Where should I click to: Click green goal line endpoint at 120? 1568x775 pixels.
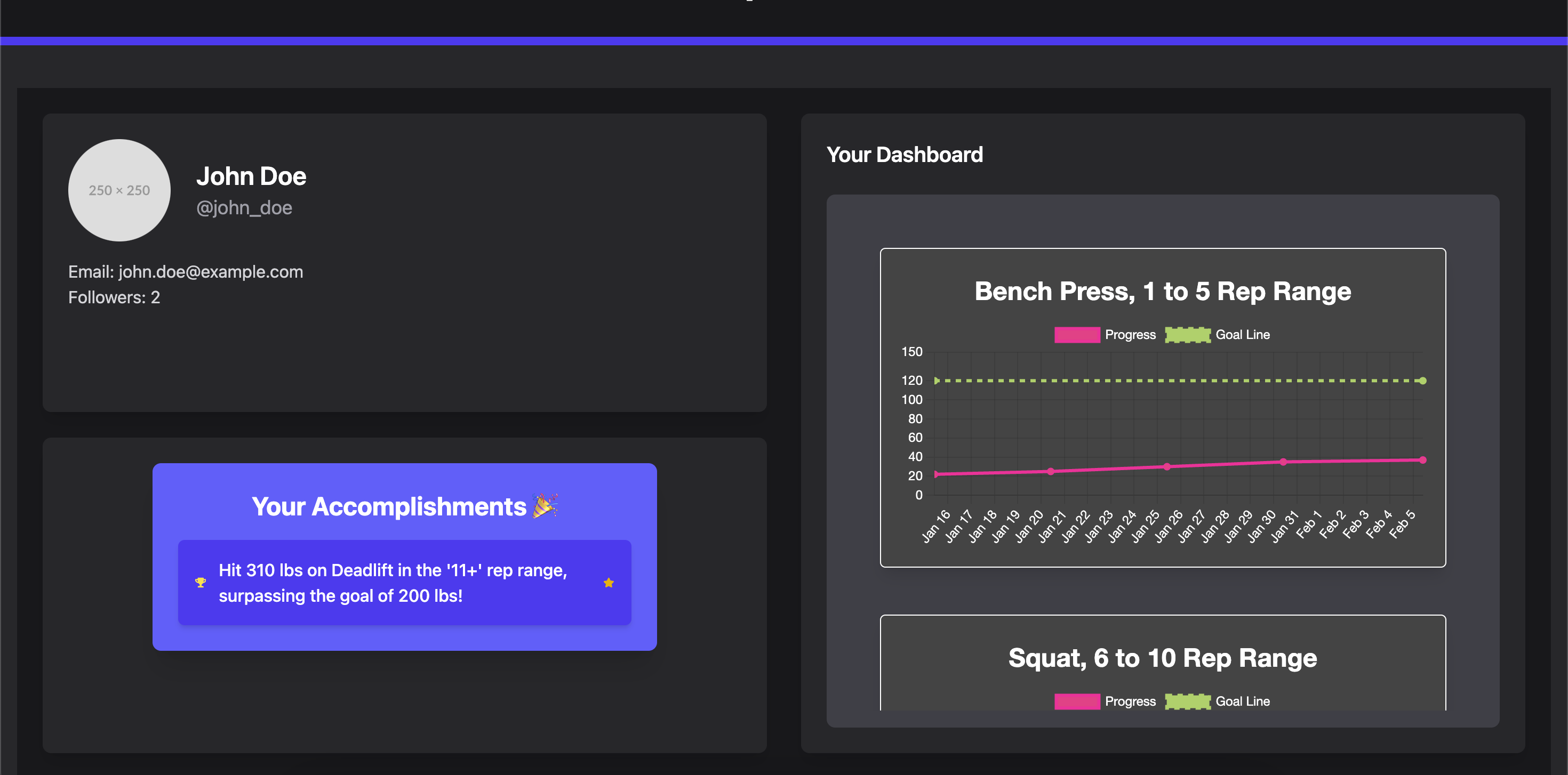(1422, 381)
